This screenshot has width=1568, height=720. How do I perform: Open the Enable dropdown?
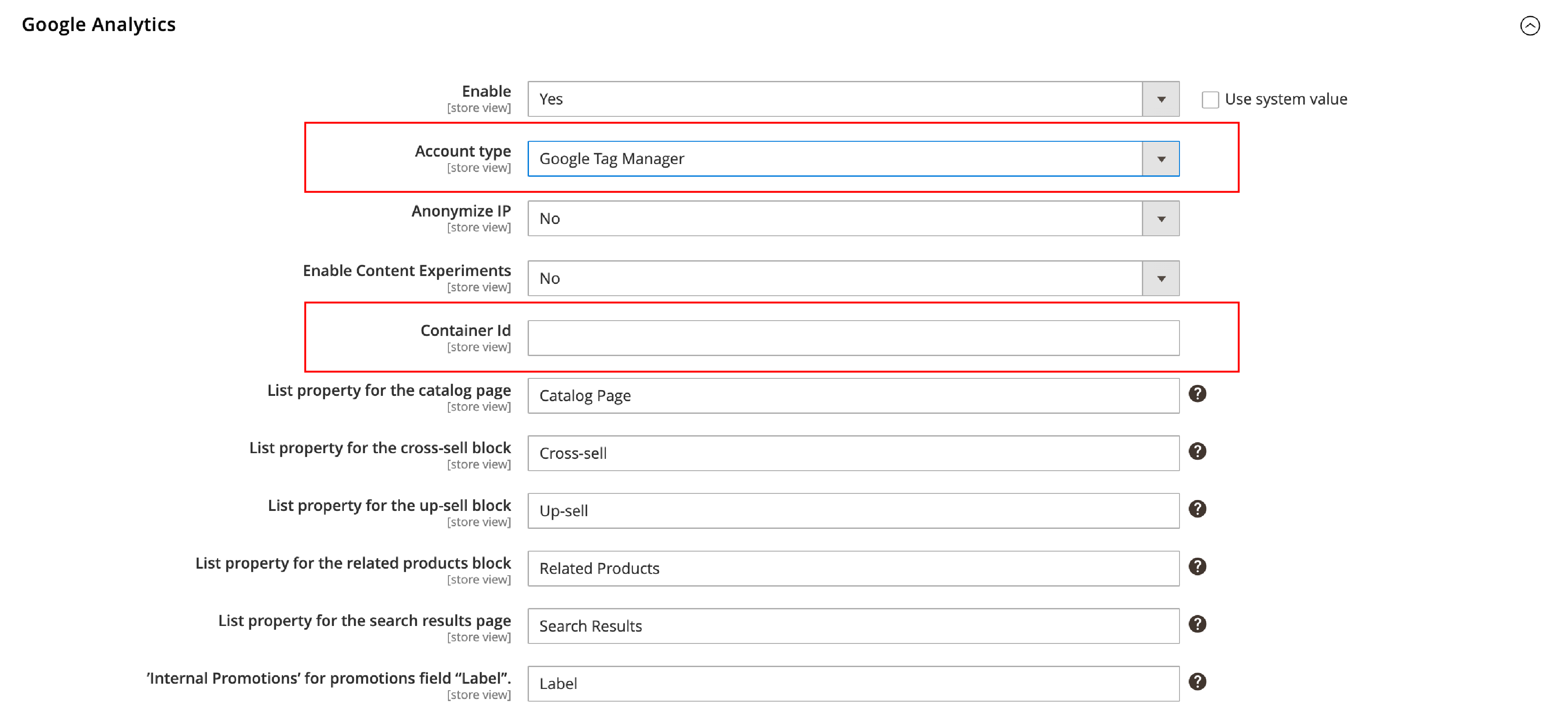point(854,99)
